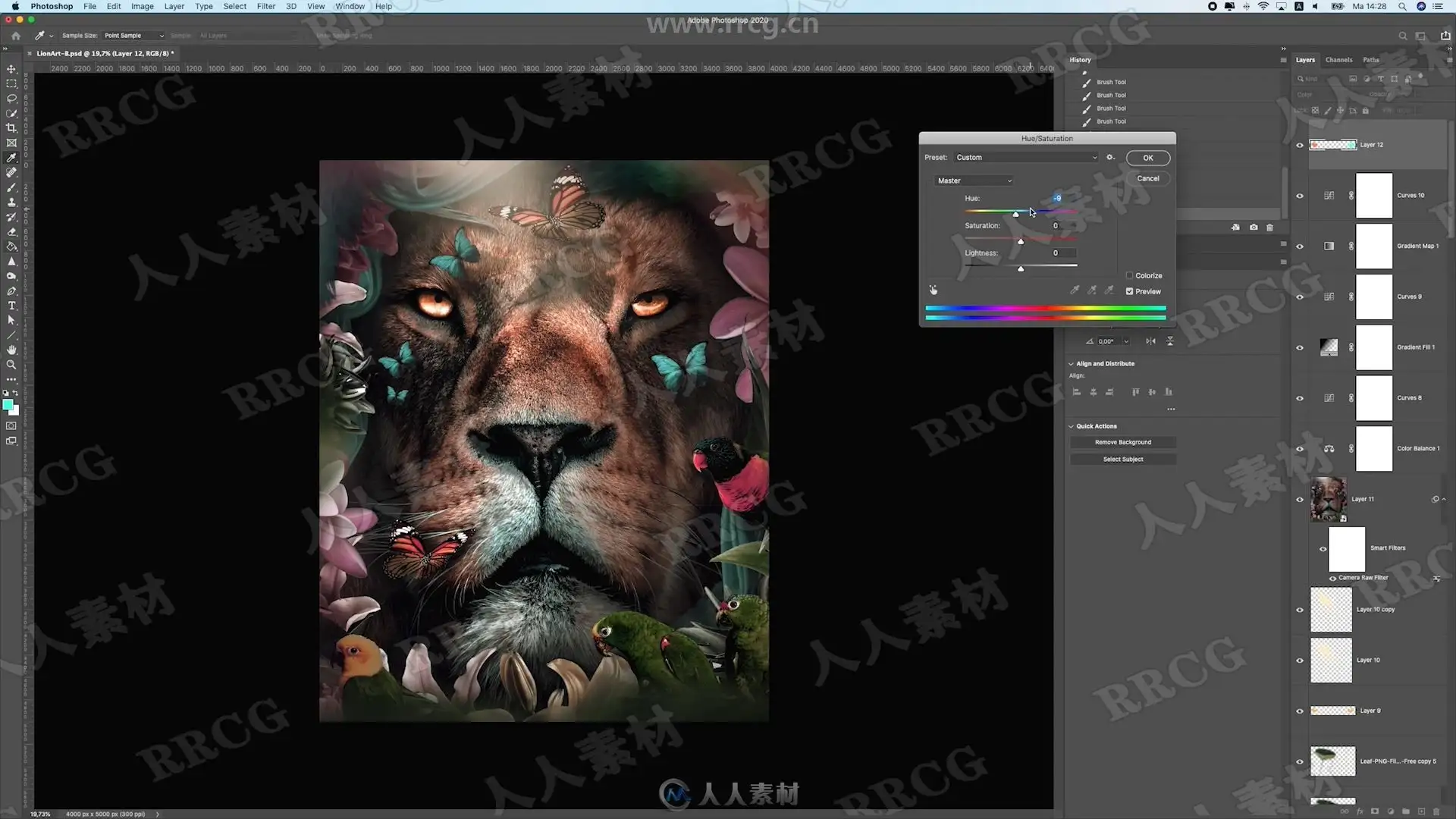Click History panel delete state trash icon

pos(1270,227)
